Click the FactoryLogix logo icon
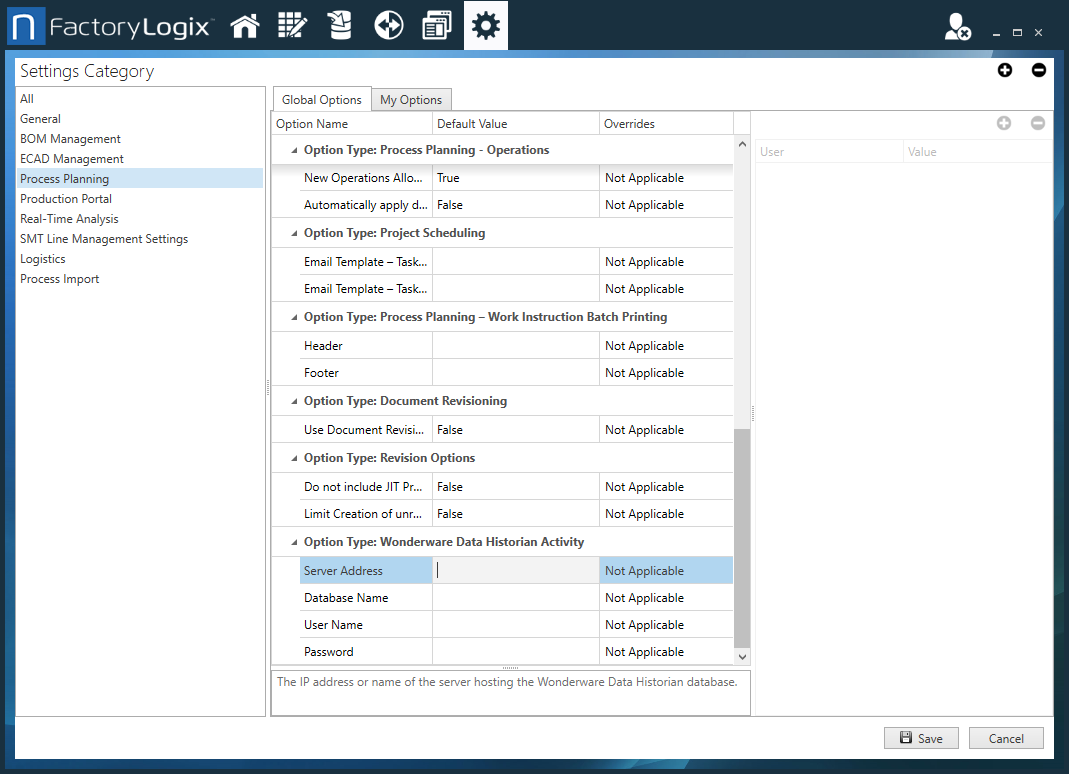The image size is (1069, 774). pos(27,24)
